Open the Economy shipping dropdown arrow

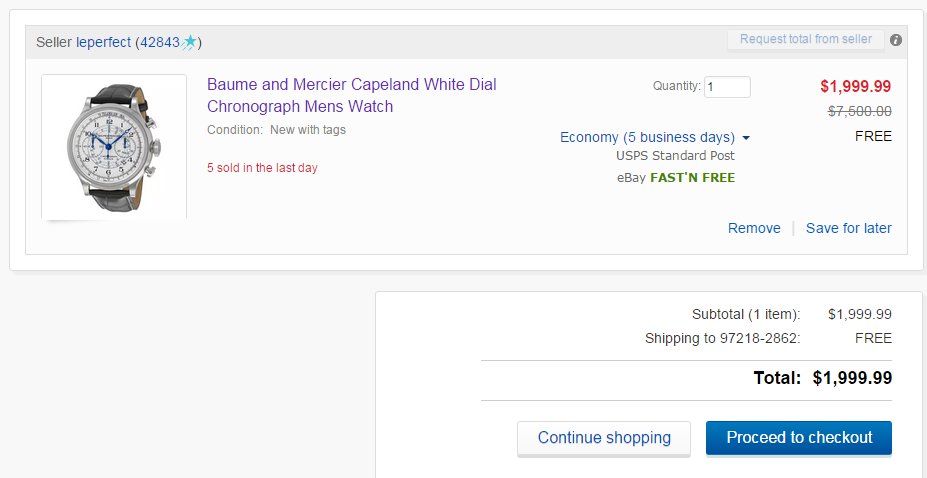(746, 138)
